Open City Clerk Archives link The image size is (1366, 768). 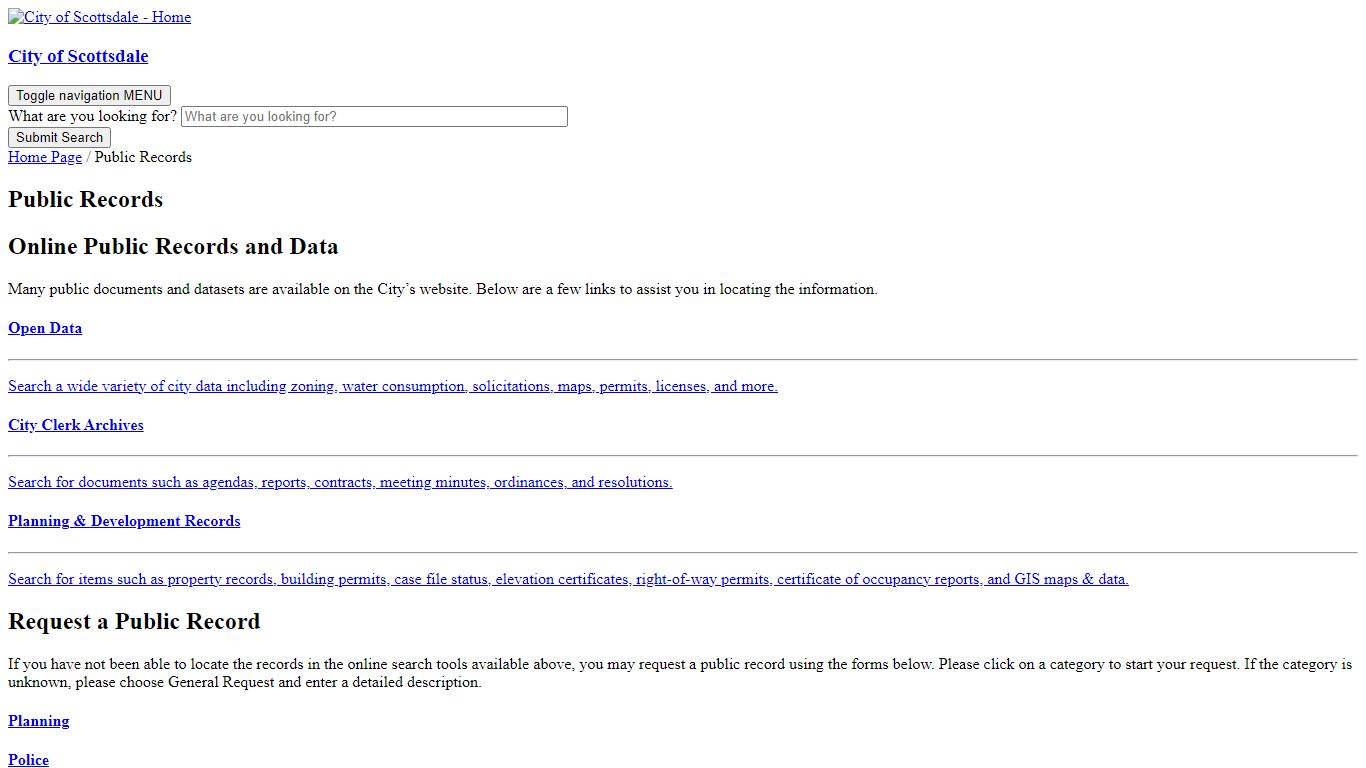coord(76,425)
